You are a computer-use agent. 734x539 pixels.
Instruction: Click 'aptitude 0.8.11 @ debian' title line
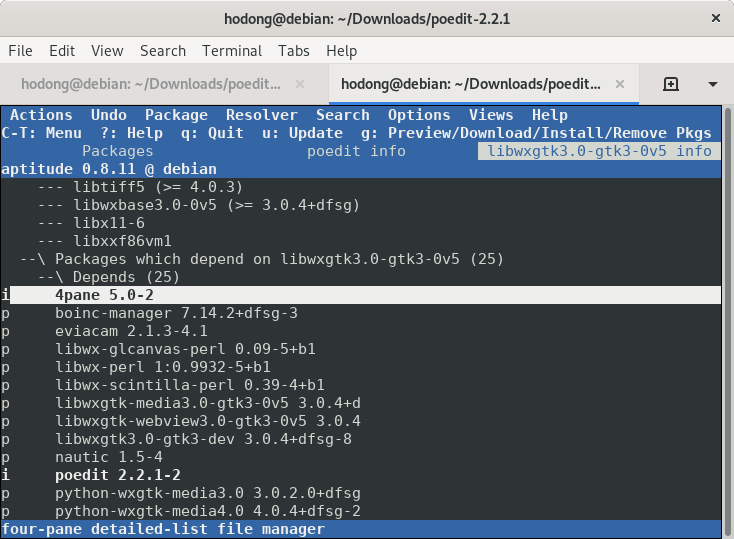pos(109,169)
